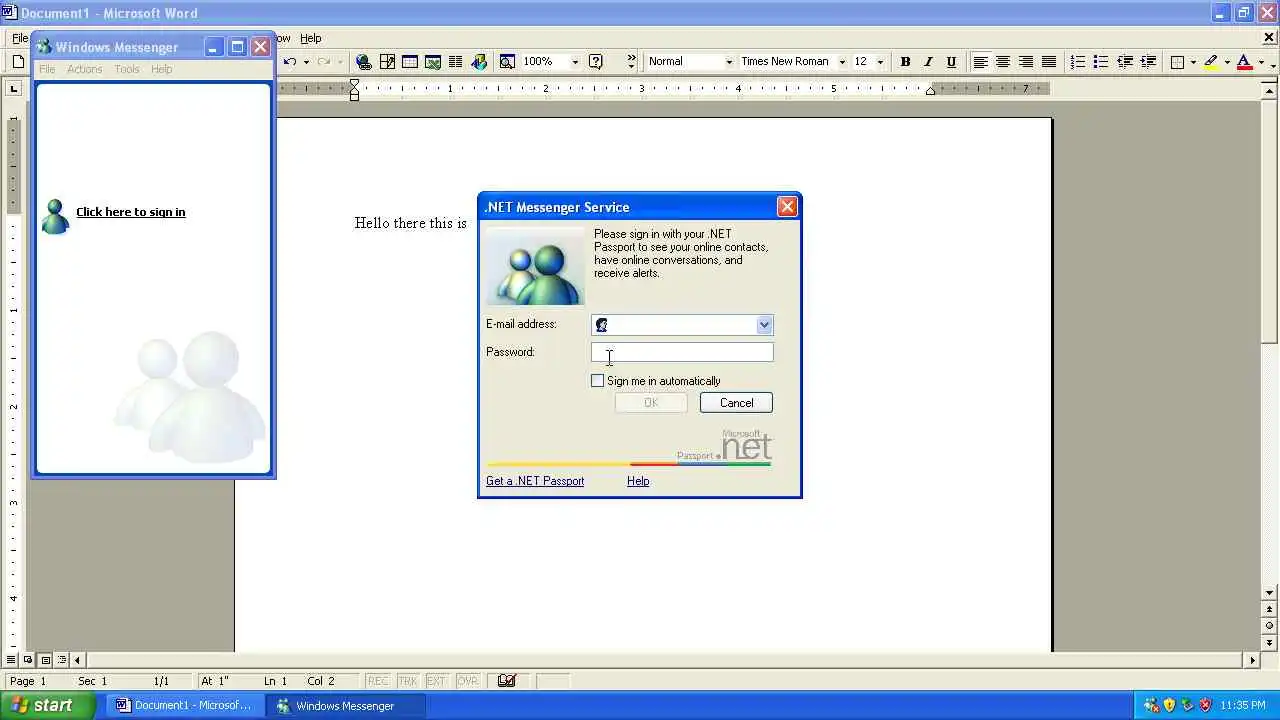Viewport: 1280px width, 720px height.
Task: Open Tables and Borders toolbar icon
Action: click(x=387, y=62)
